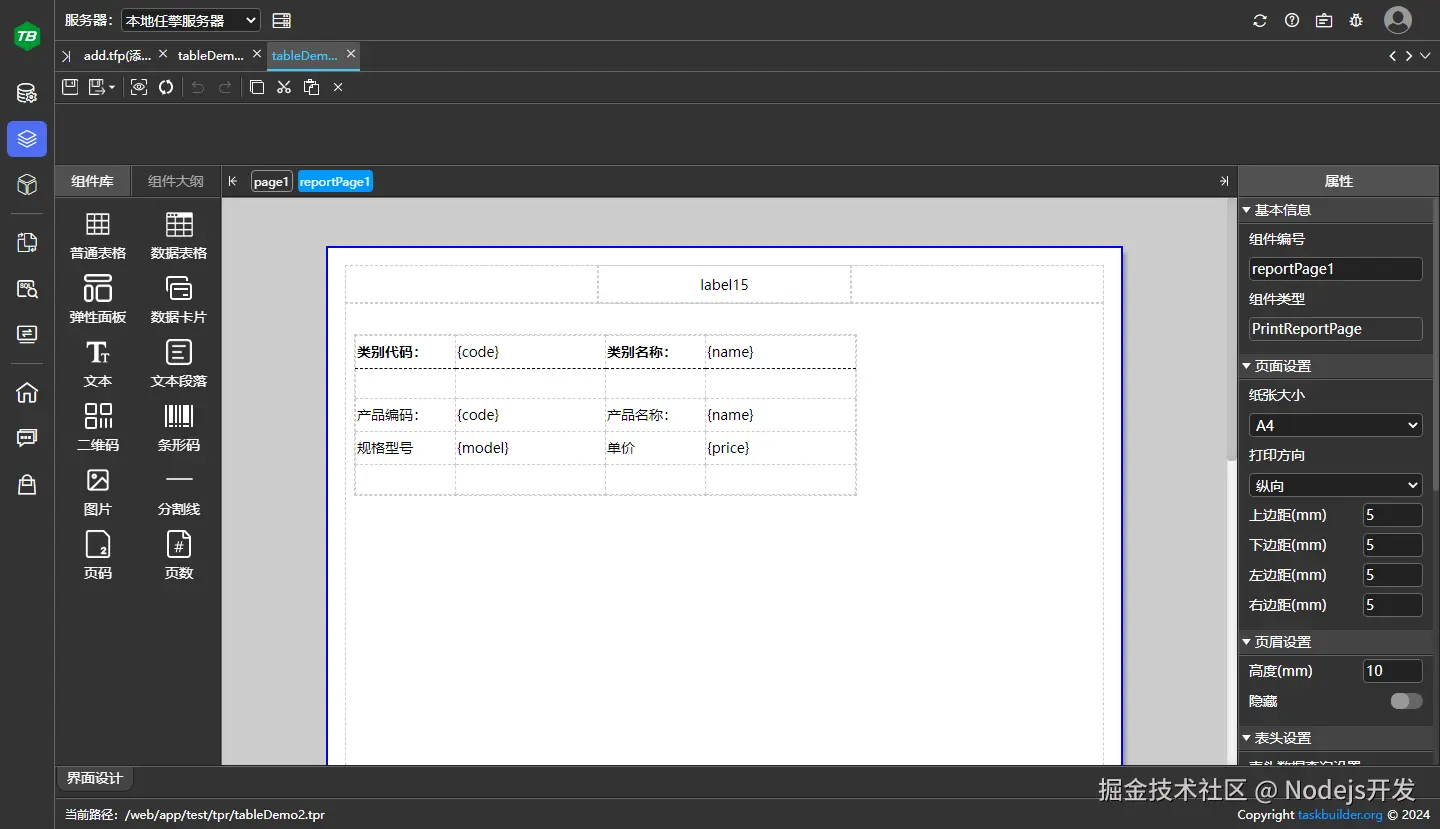The height and width of the screenshot is (829, 1440).
Task: Click the 界面设计 button
Action: [x=95, y=778]
